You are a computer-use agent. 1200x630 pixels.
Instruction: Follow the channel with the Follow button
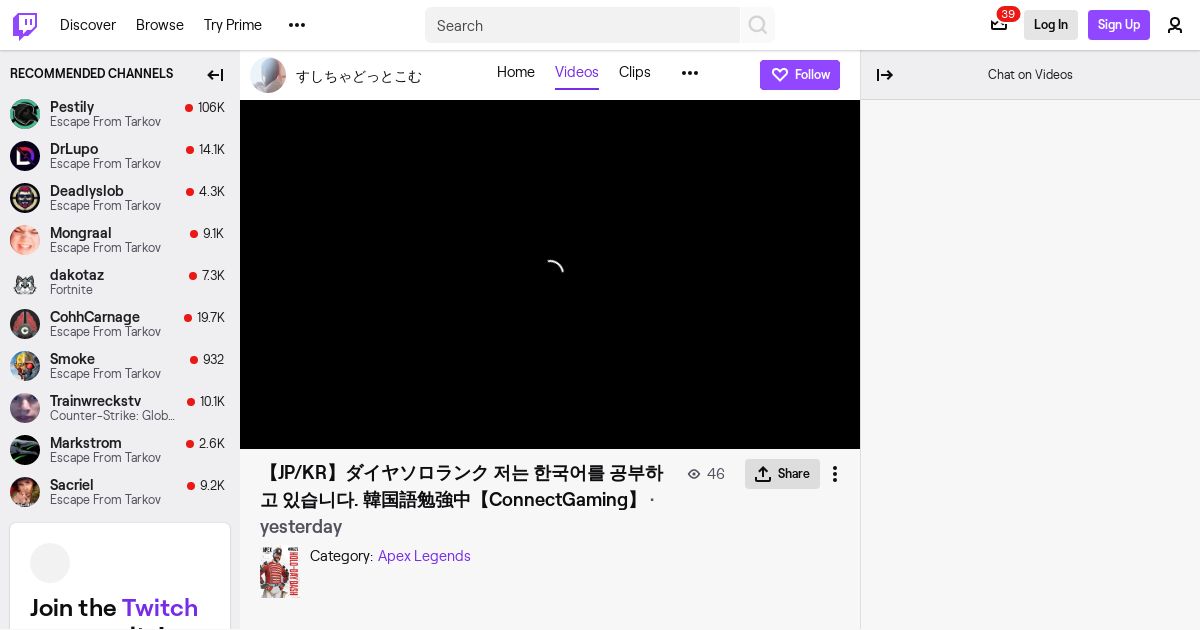[800, 75]
